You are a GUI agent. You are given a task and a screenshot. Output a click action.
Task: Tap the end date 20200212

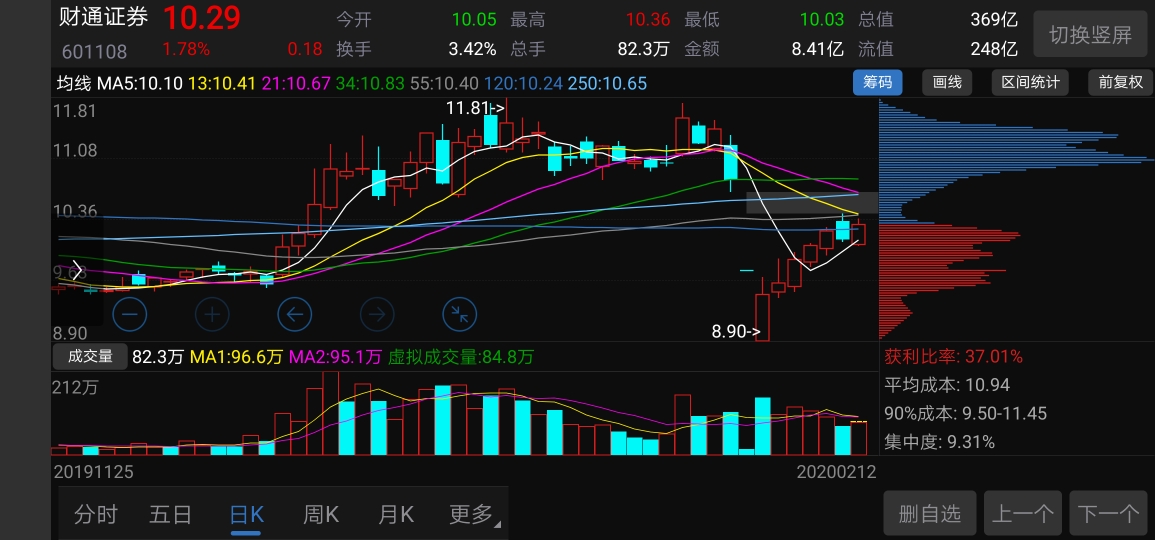[837, 472]
